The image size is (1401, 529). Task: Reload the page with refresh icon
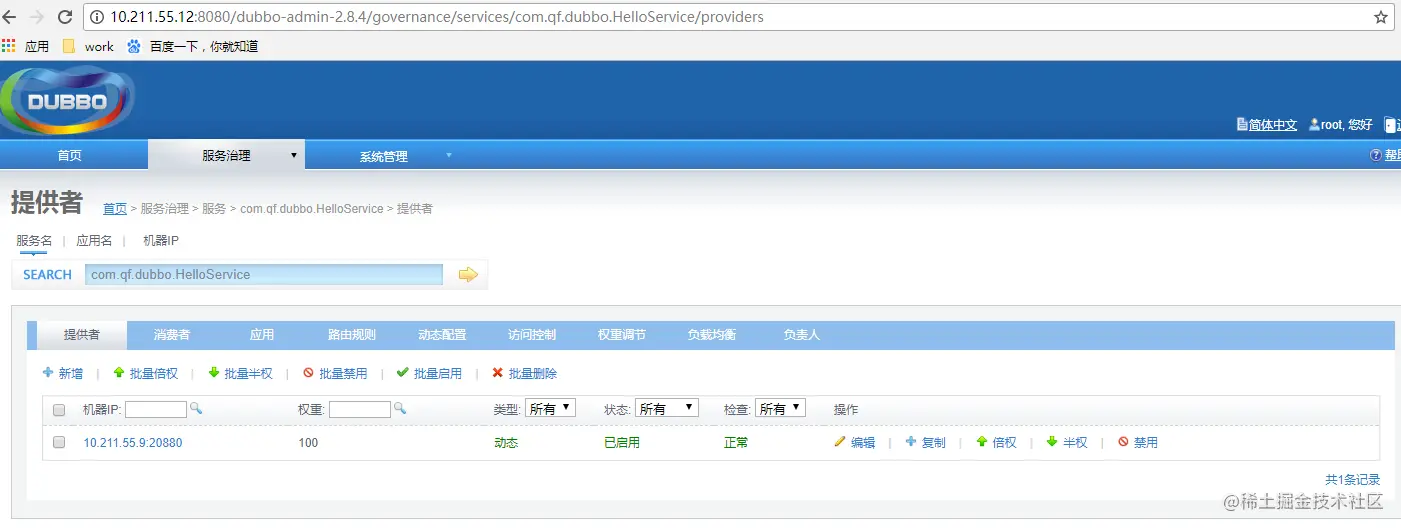pos(65,17)
